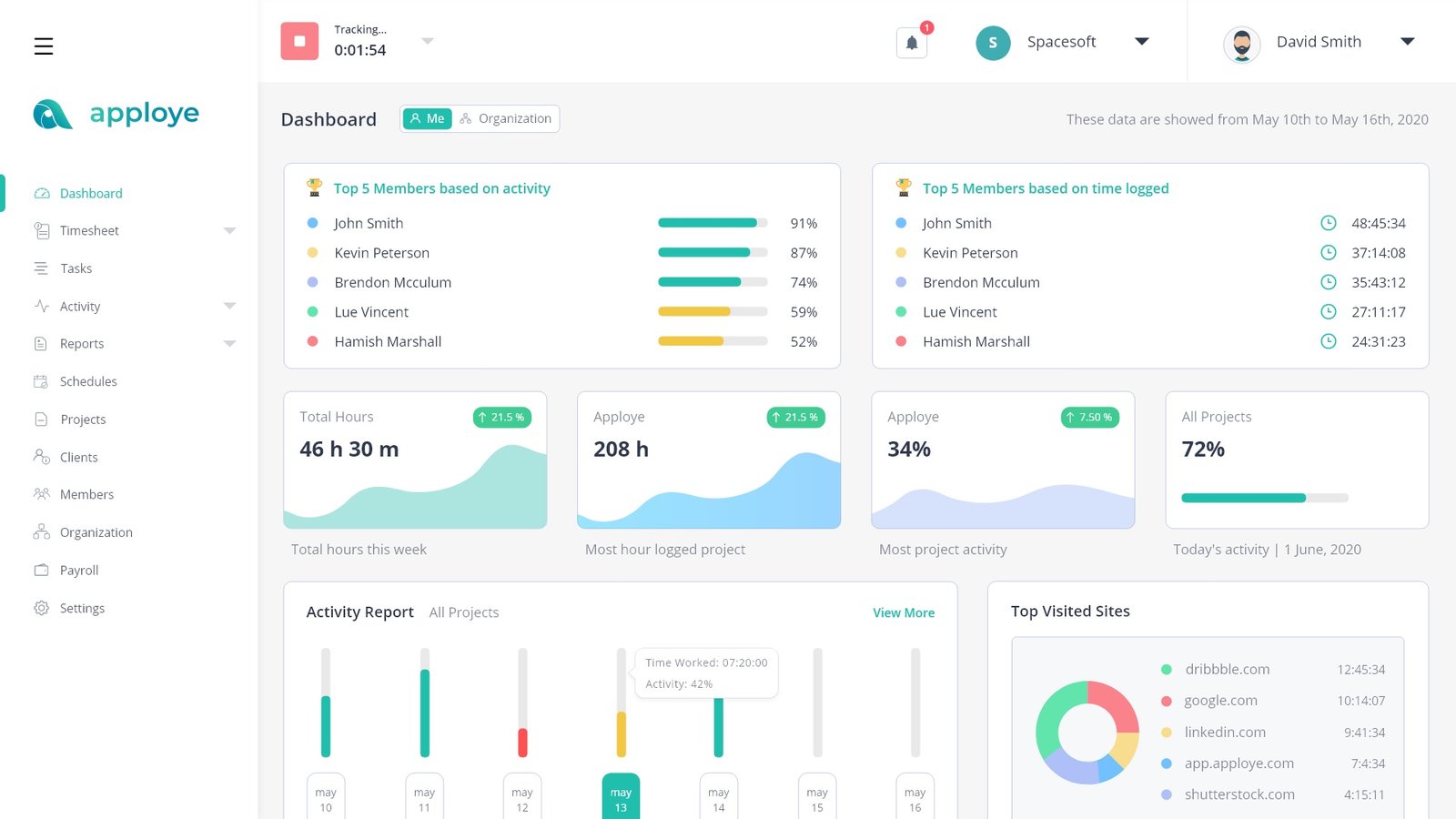Click the Spacesoft organization avatar
This screenshot has height=819, width=1456.
coord(993,43)
